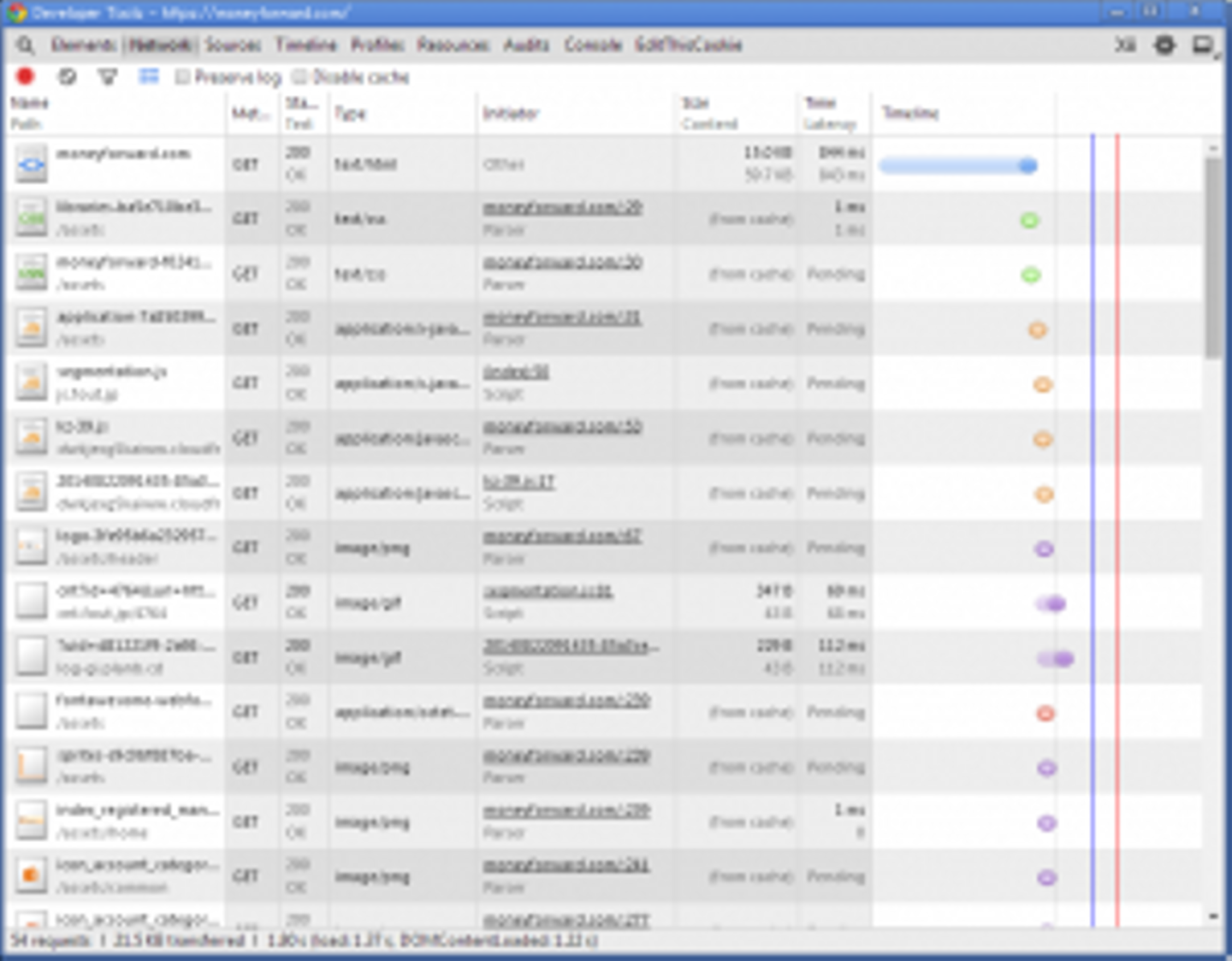1232x961 pixels.
Task: Click the blue timeline bar for moneyforward.com
Action: (x=958, y=165)
